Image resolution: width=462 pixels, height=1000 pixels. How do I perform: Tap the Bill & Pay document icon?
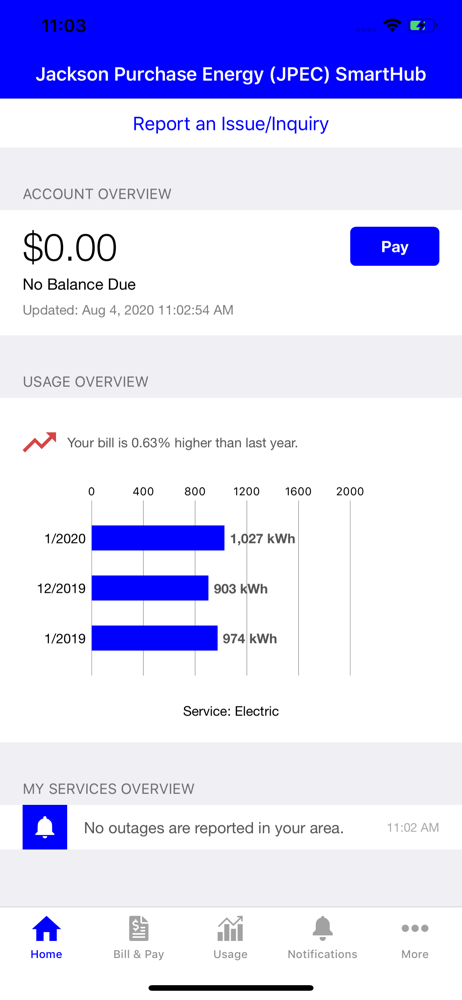coord(138,928)
